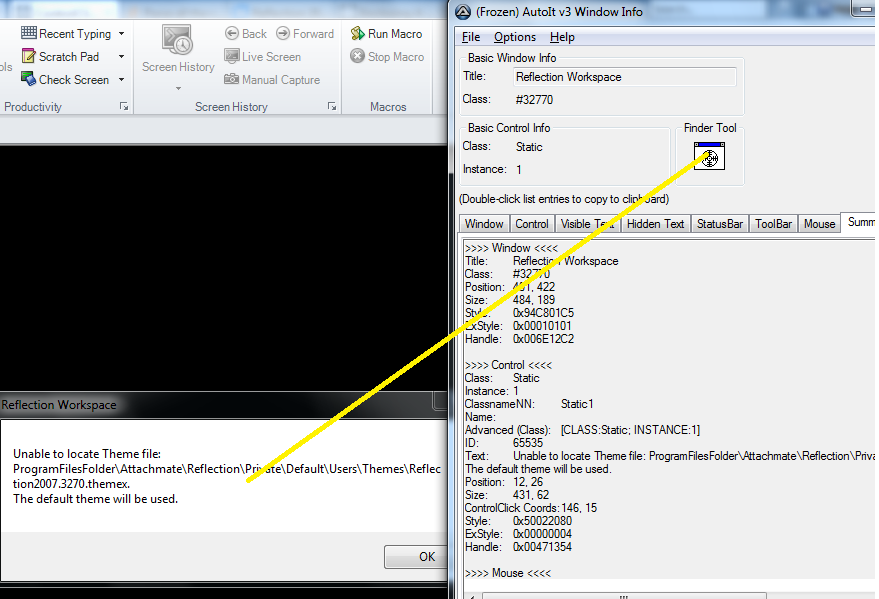The image size is (879, 599).
Task: Click the AutoIt Finder Tool crosshair icon
Action: click(x=709, y=156)
